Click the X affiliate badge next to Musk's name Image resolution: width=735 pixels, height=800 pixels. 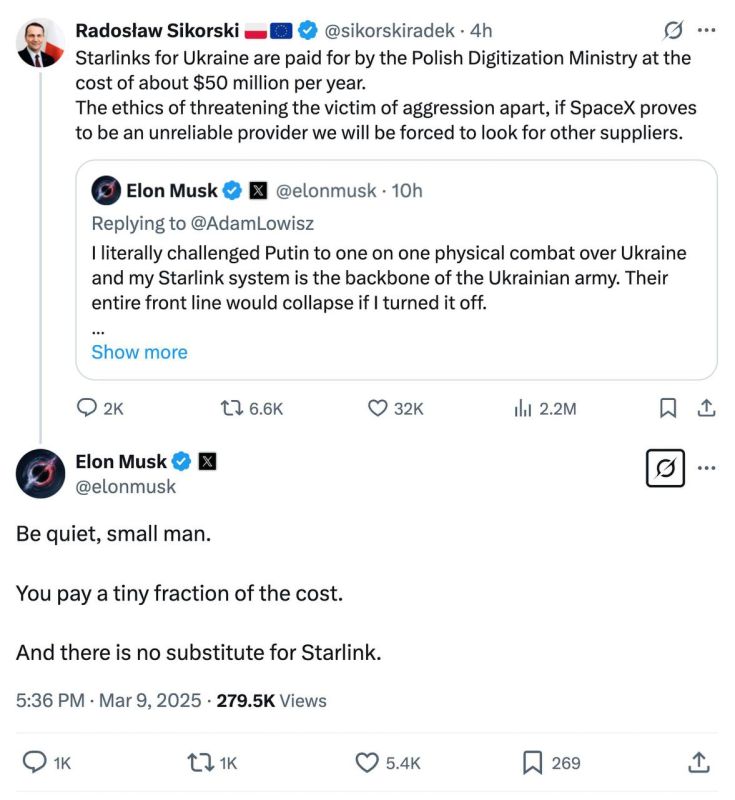pyautogui.click(x=206, y=462)
